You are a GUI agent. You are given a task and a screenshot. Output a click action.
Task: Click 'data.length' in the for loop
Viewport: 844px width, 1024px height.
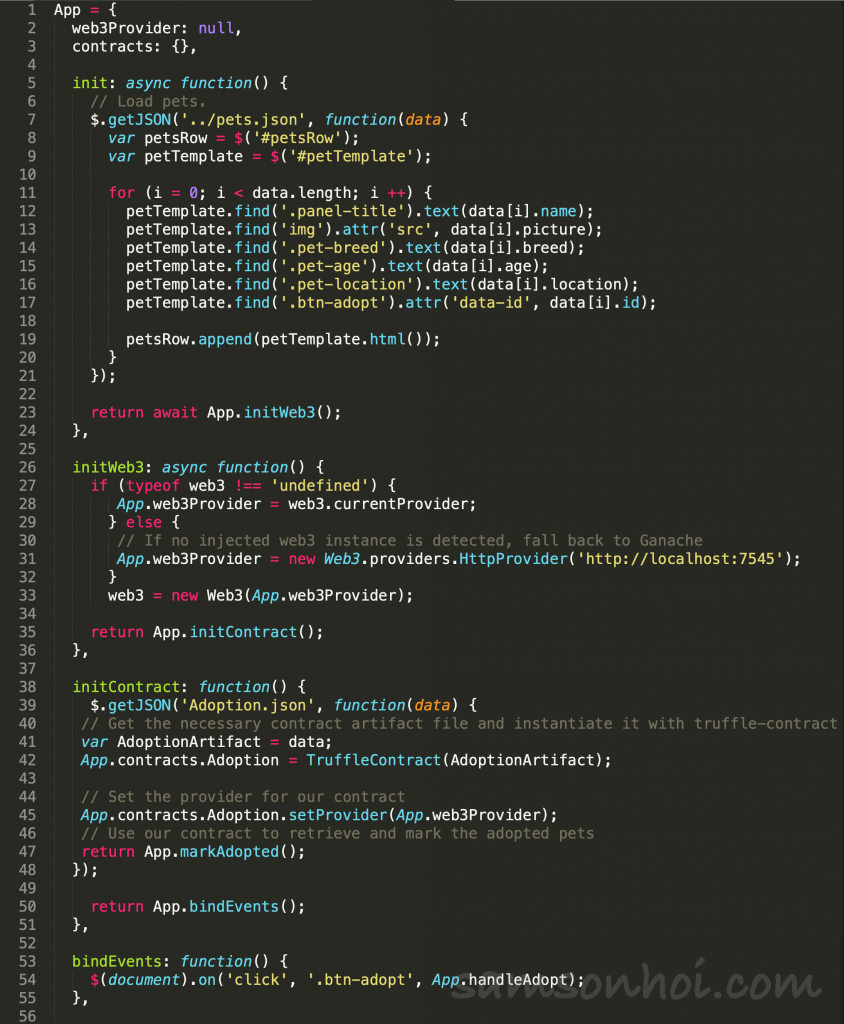coord(302,193)
